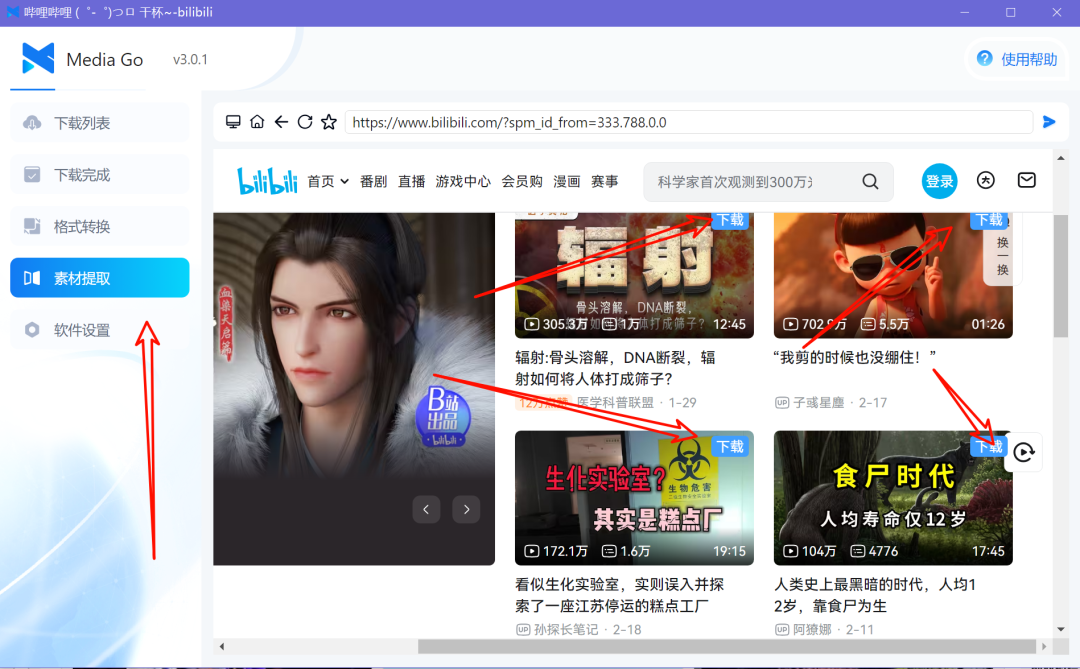
Task: Click the desktop view icon in browser toolbar
Action: click(233, 122)
